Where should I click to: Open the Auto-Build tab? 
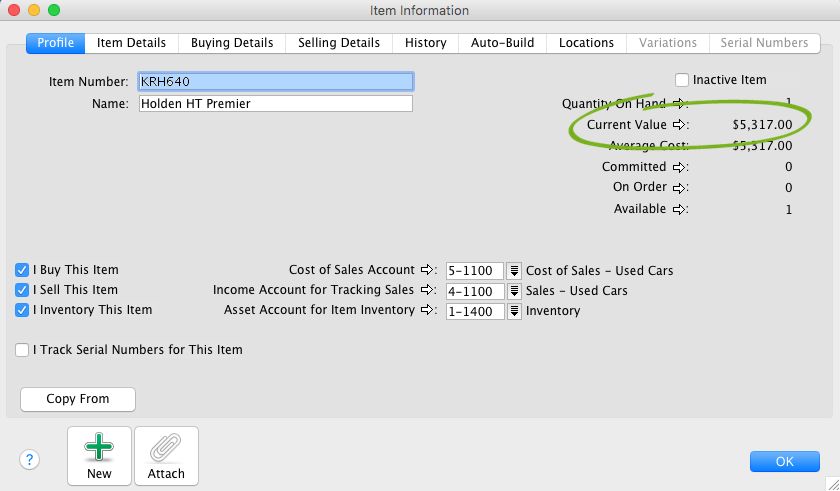click(x=502, y=43)
